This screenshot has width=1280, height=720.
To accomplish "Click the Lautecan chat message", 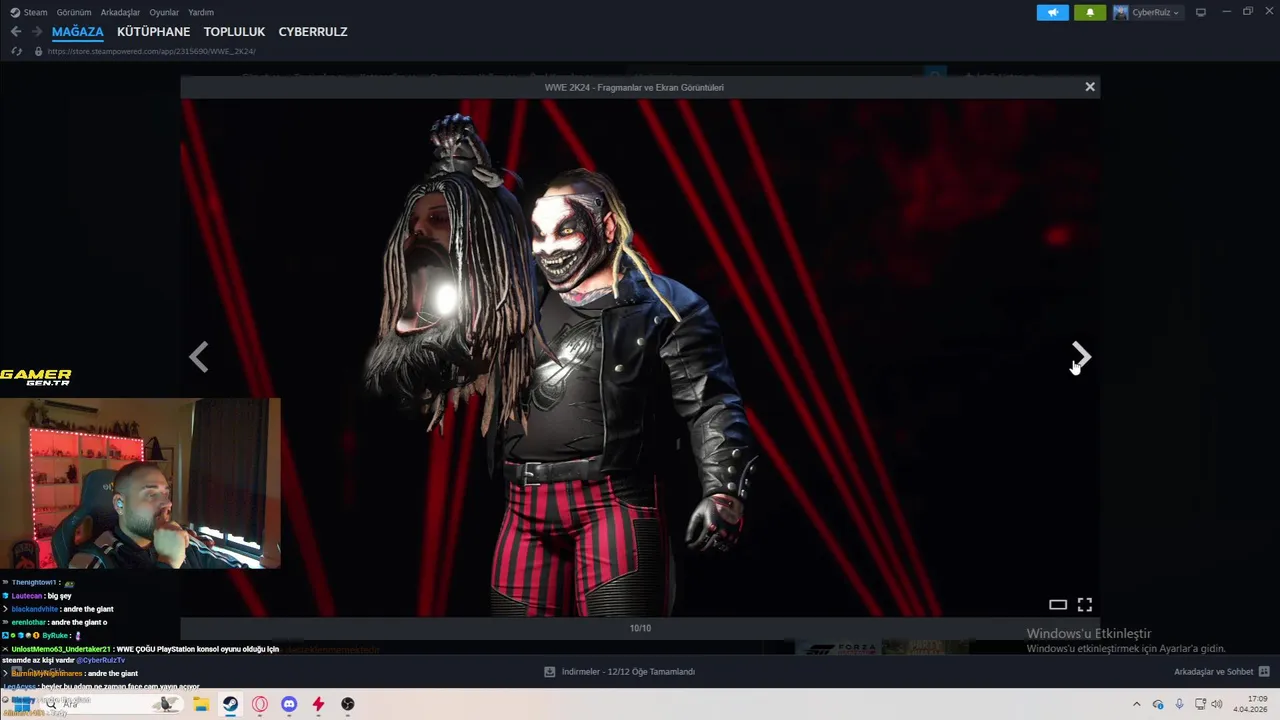I will pyautogui.click(x=37, y=596).
